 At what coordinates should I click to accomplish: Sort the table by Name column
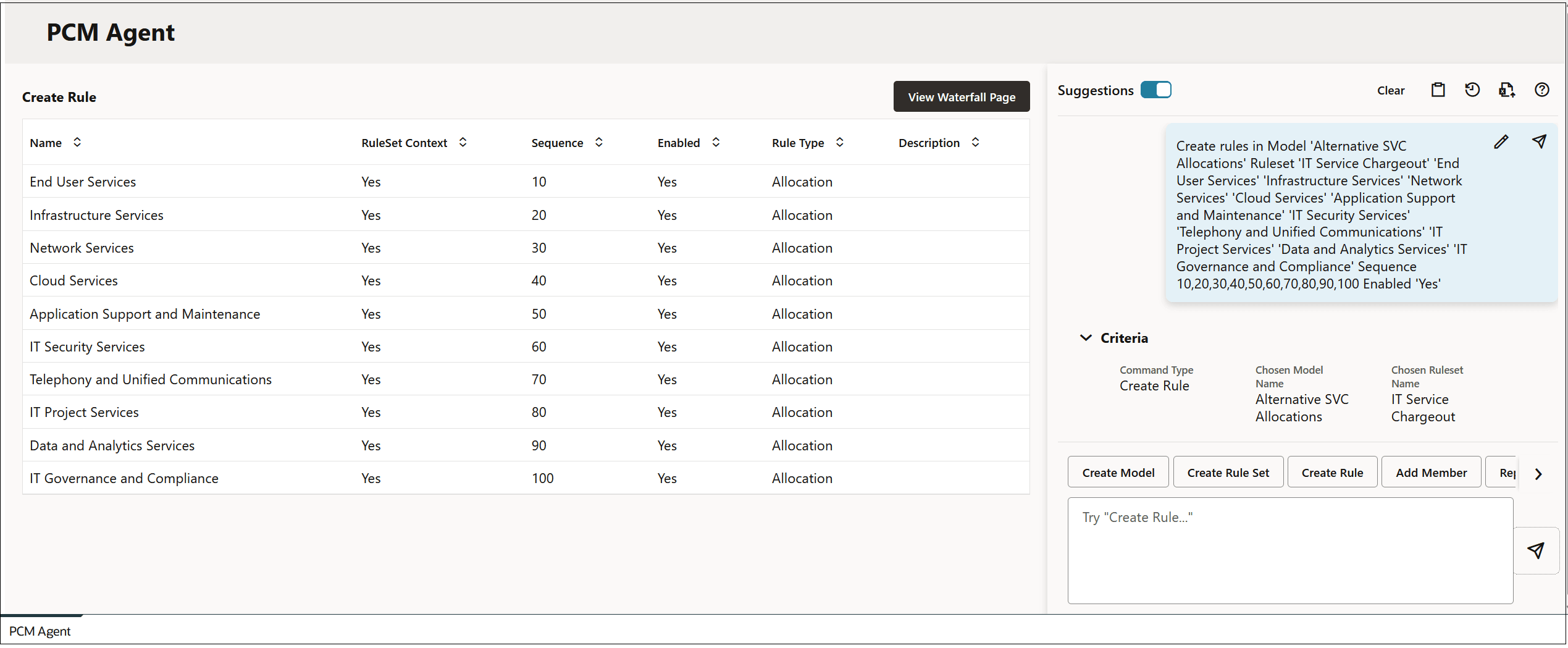click(x=77, y=141)
